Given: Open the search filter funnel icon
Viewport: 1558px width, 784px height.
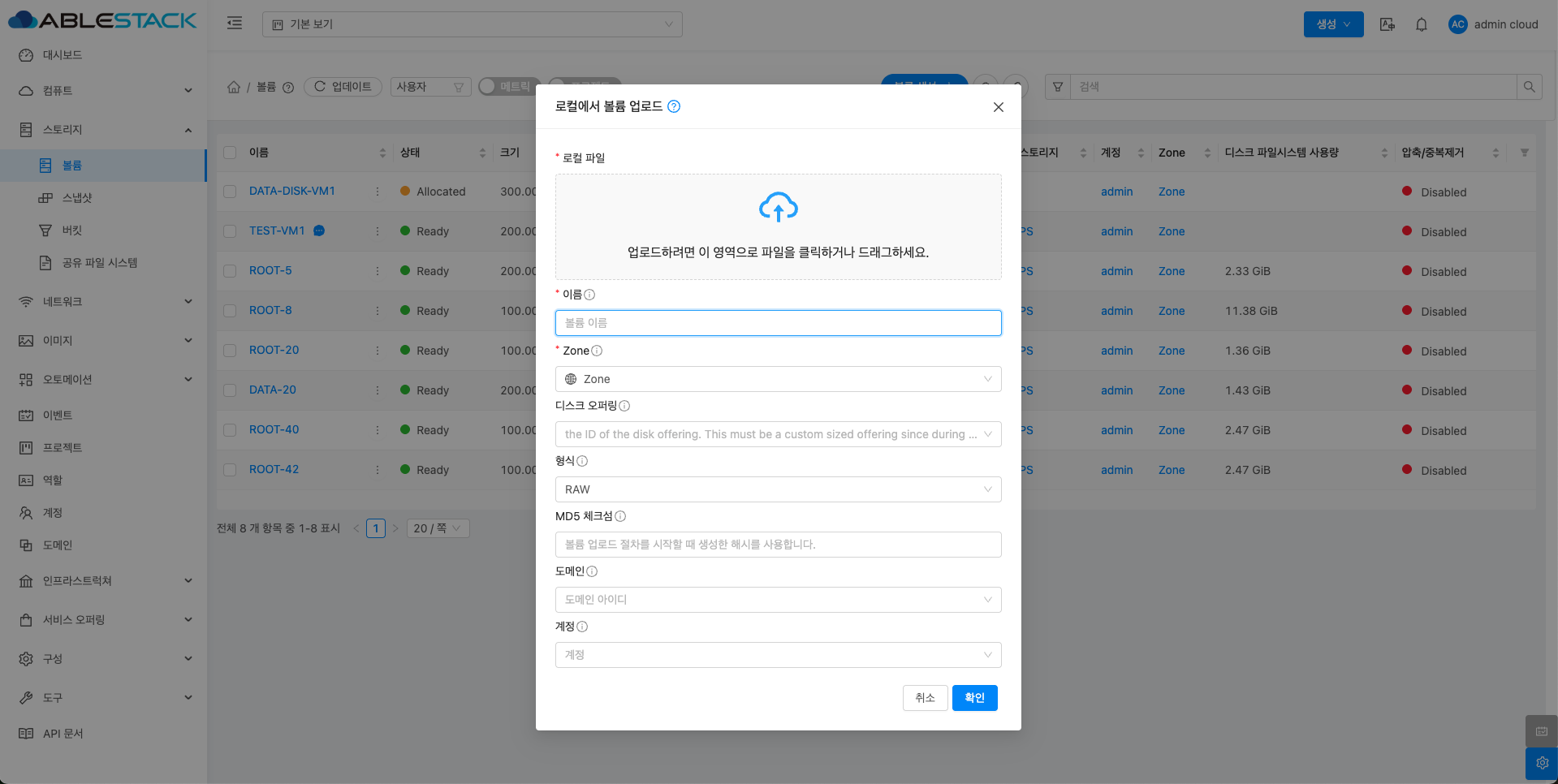Looking at the screenshot, I should coord(1058,87).
